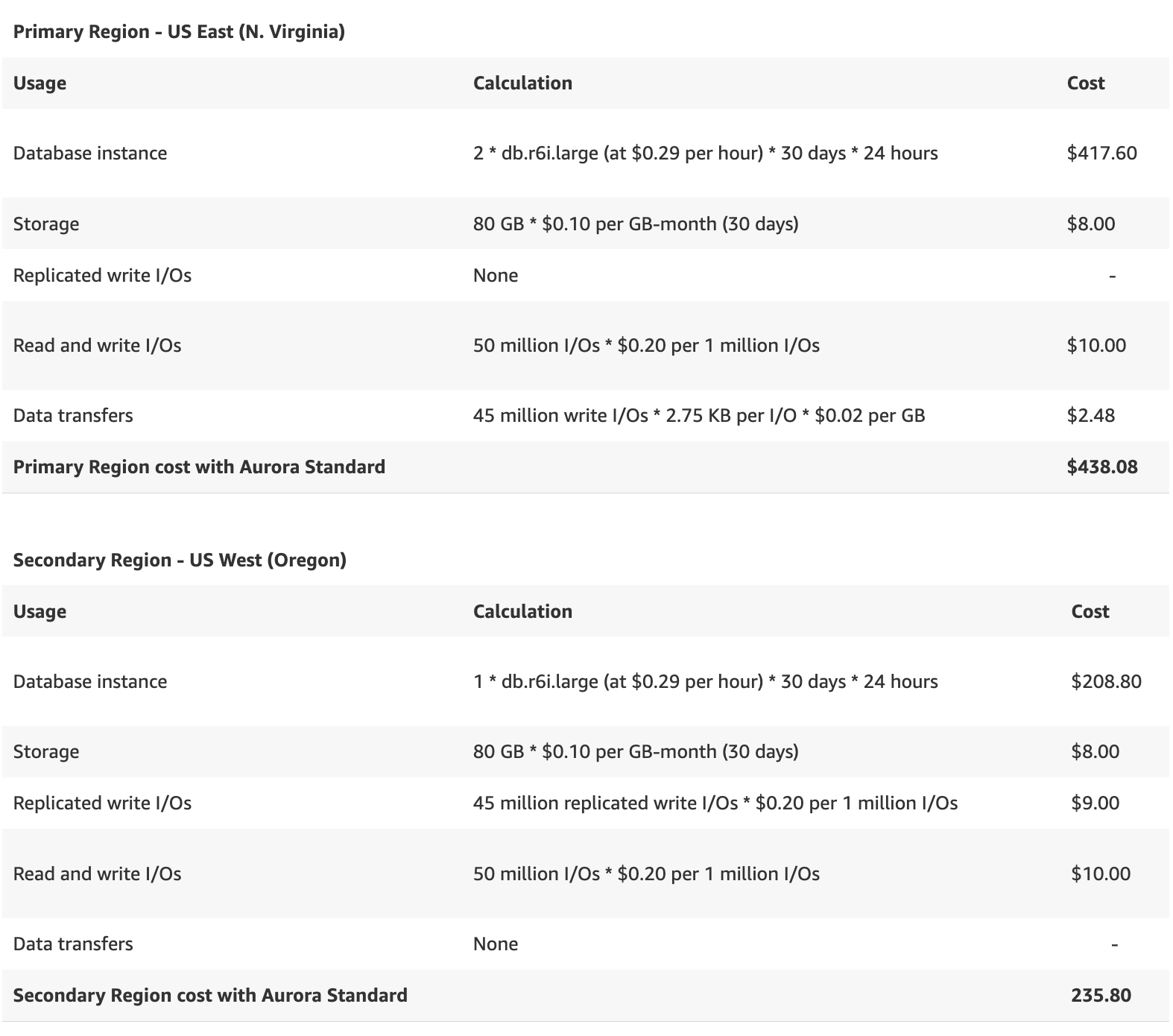This screenshot has height=1036, width=1173.
Task: Click the Cost header in the Secondary table
Action: 1090,611
